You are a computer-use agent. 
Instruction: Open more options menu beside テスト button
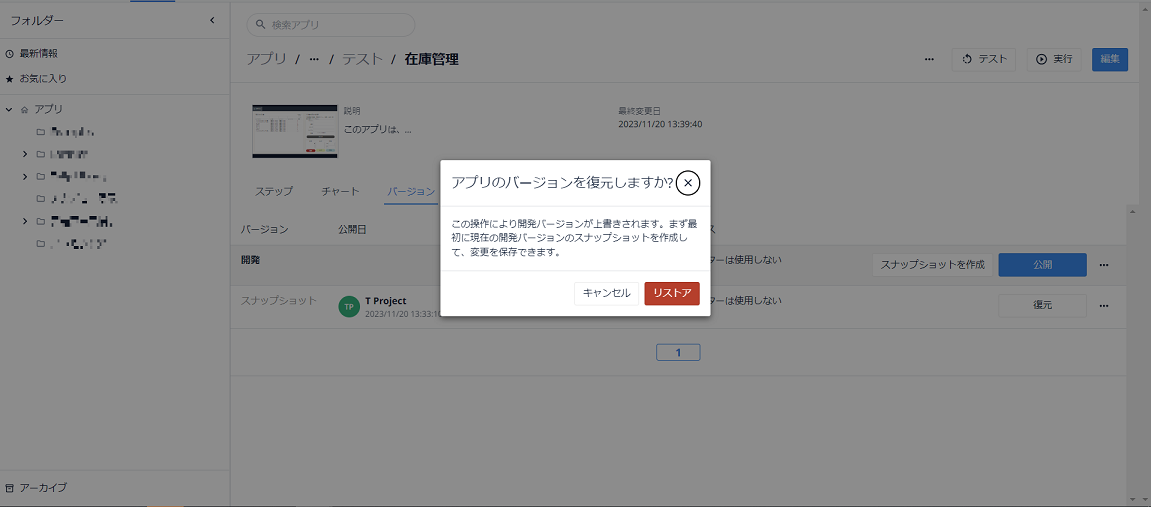929,59
